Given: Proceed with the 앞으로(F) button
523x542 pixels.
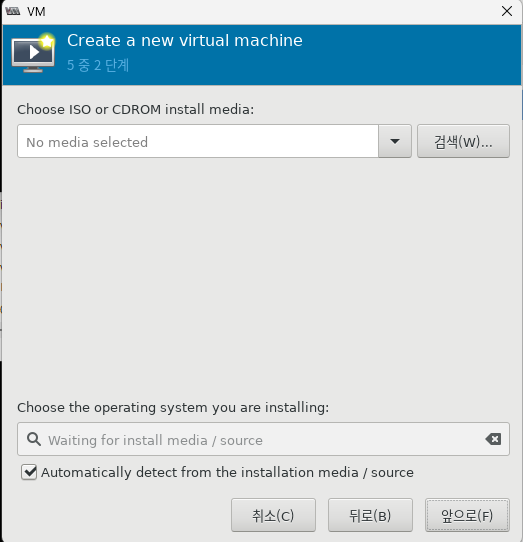Looking at the screenshot, I should pyautogui.click(x=467, y=515).
